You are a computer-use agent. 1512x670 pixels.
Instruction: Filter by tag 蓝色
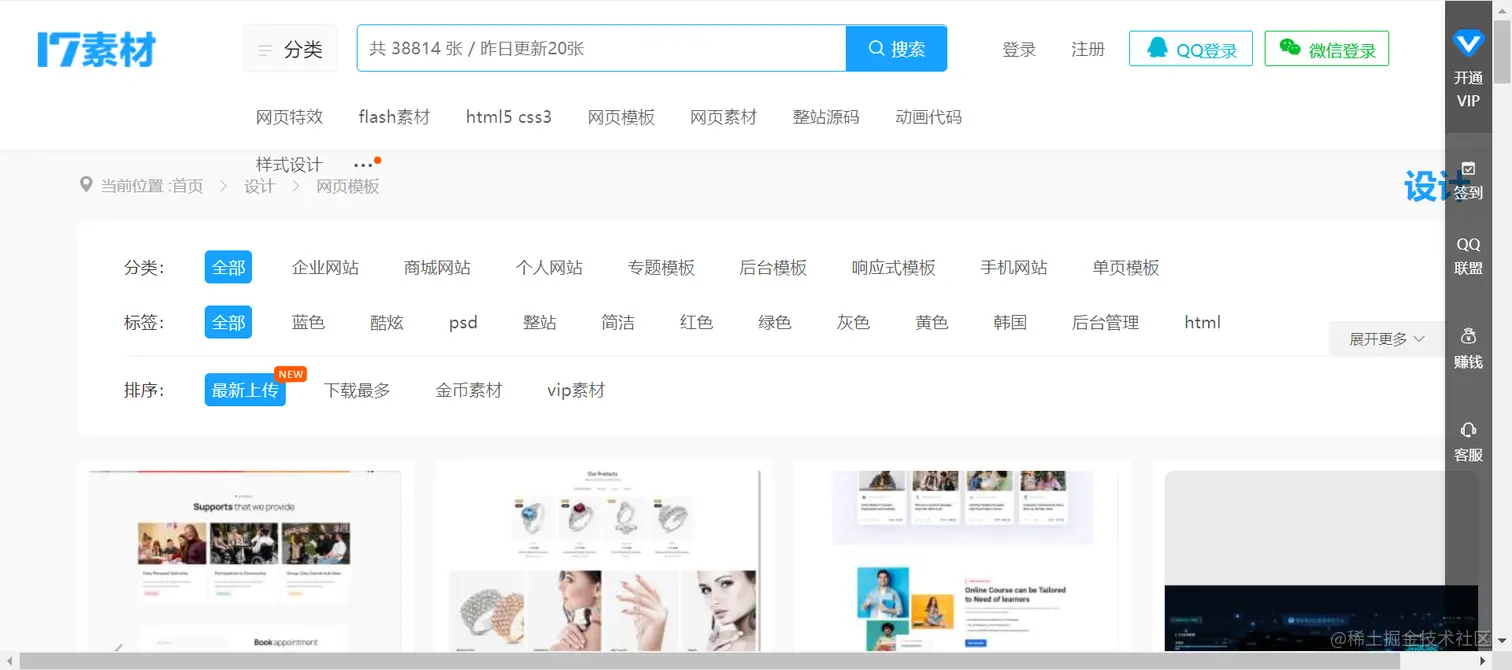pyautogui.click(x=308, y=323)
